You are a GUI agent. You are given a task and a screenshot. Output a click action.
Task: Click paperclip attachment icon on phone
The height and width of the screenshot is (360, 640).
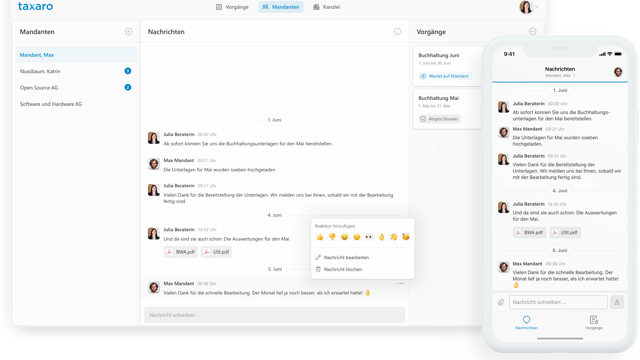501,302
